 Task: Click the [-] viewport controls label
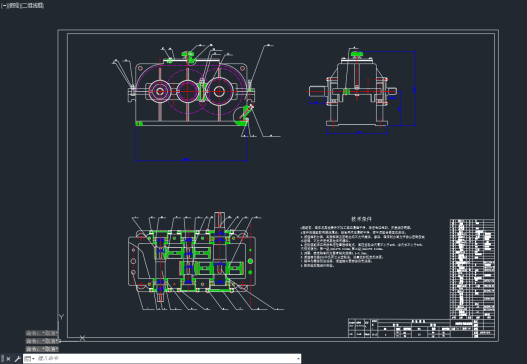pos(4,6)
